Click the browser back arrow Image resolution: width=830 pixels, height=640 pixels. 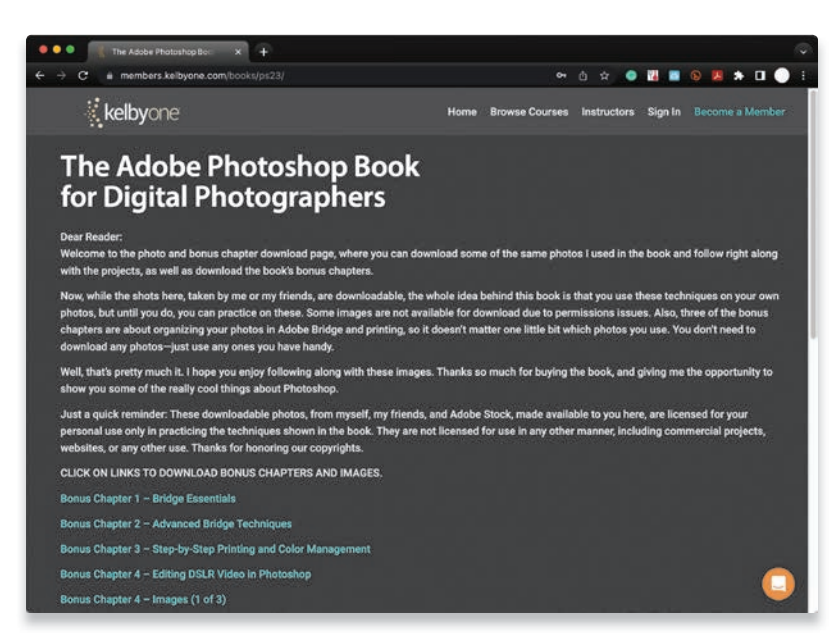40,75
